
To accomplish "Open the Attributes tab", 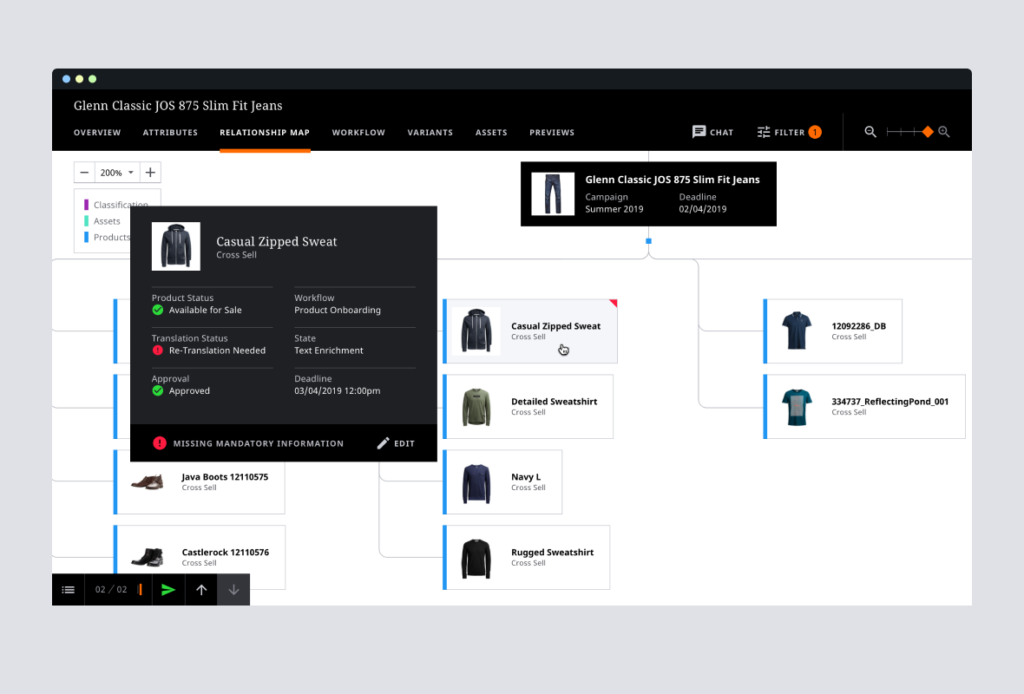I will click(170, 133).
